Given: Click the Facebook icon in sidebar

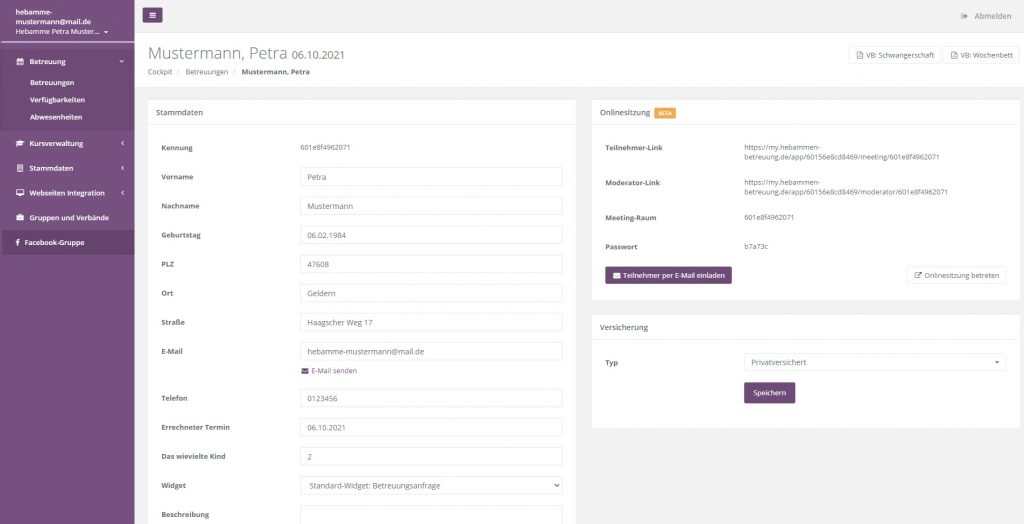Looking at the screenshot, I should 18,242.
